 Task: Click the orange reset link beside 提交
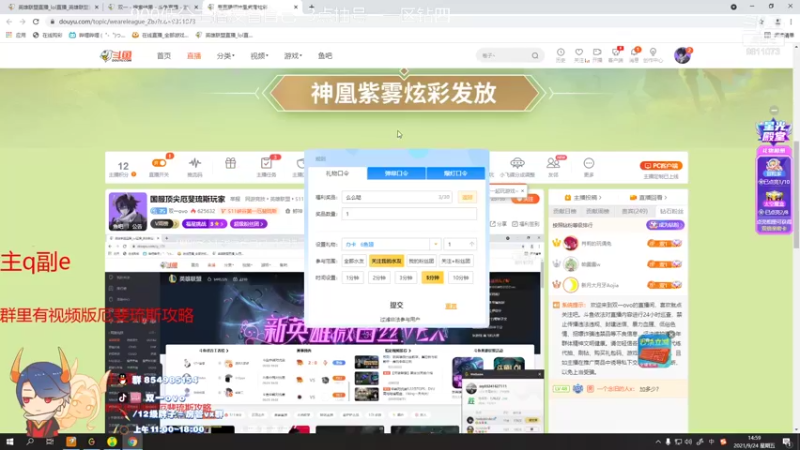pos(451,306)
